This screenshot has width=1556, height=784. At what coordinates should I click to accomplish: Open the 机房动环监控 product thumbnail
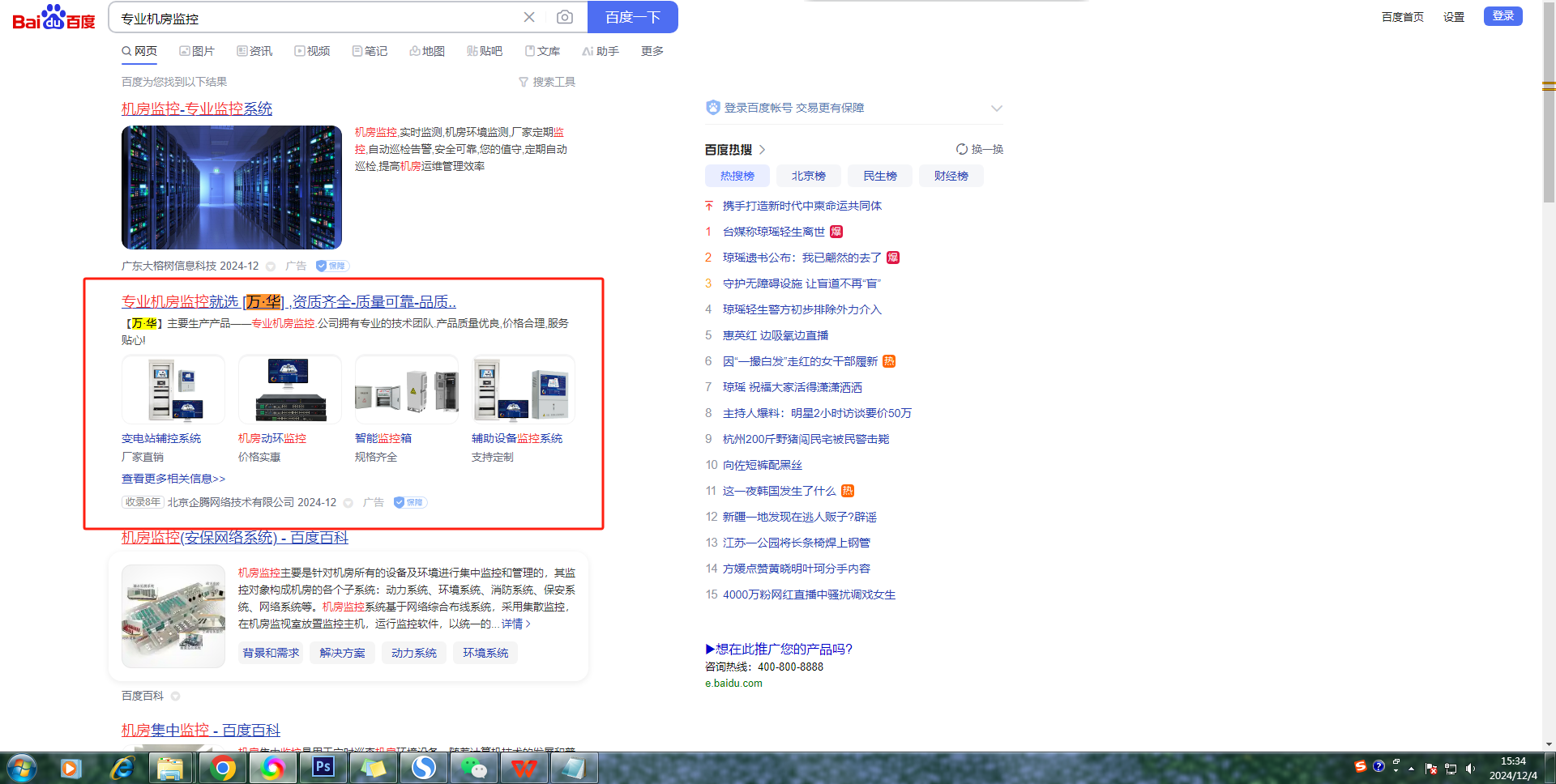(290, 390)
